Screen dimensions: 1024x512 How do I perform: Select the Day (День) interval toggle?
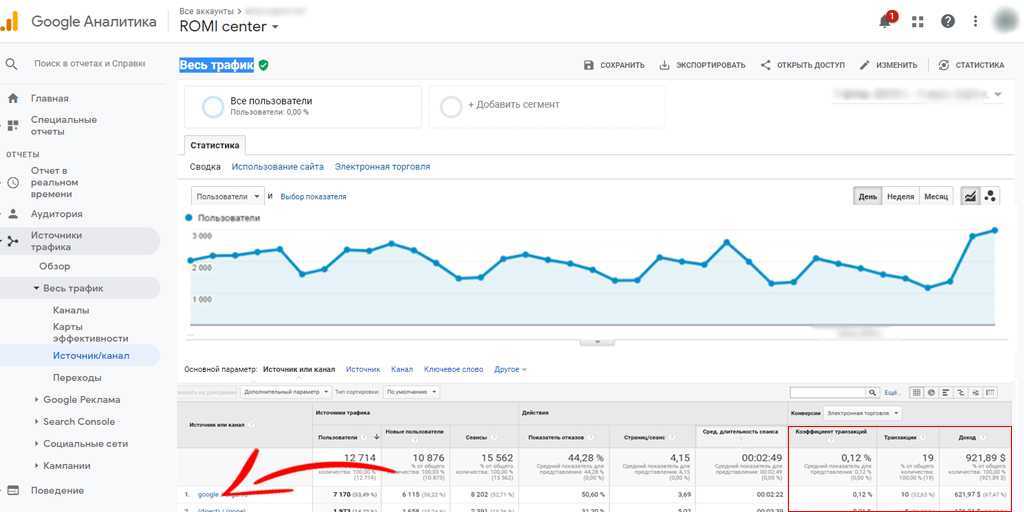point(868,196)
